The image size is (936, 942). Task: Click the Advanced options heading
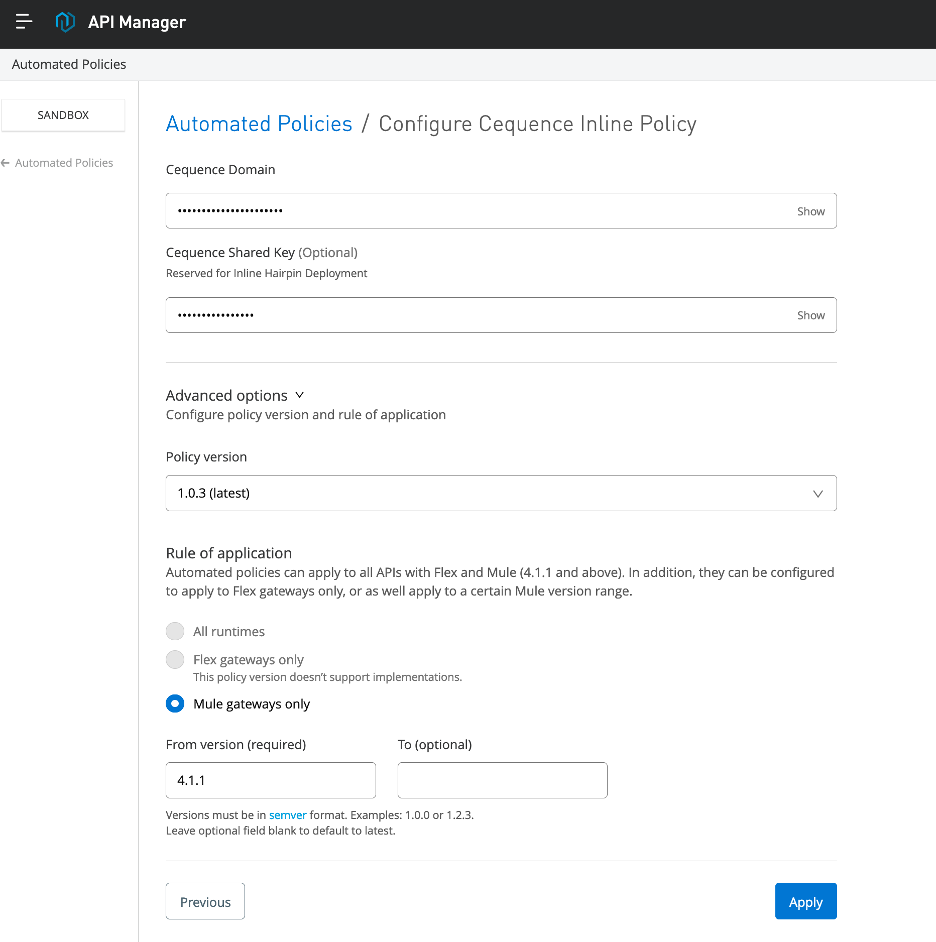226,395
